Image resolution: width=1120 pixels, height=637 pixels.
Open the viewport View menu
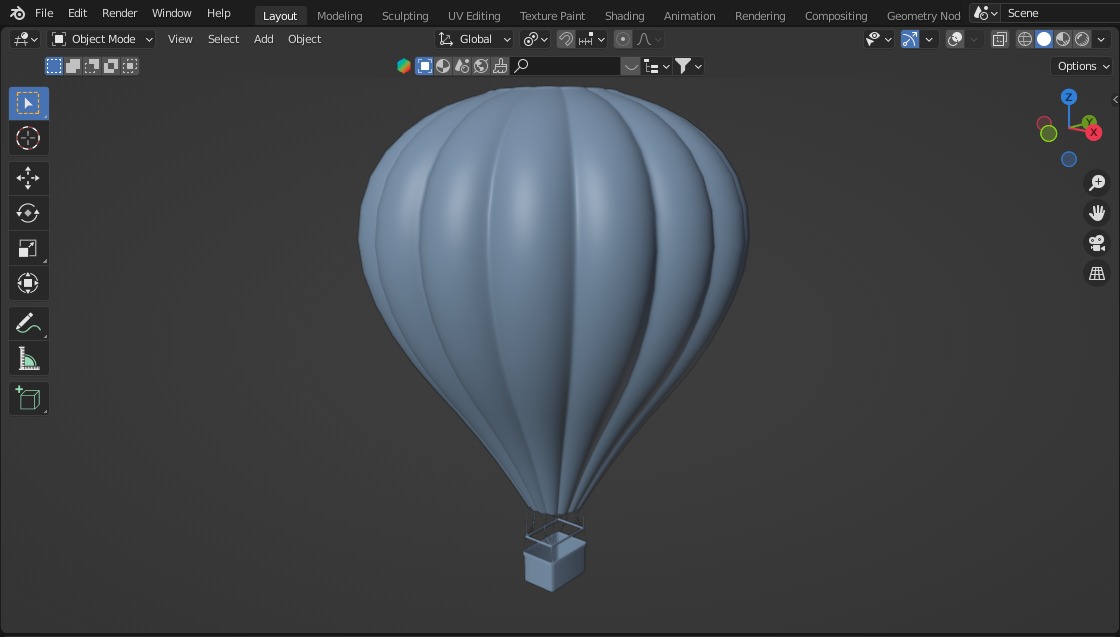180,39
